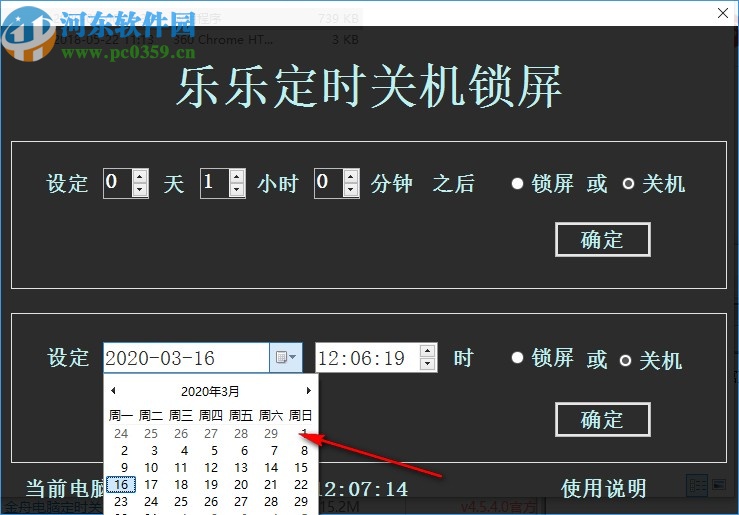
Task: Pick greyed February 26 in calendar
Action: coord(181,433)
